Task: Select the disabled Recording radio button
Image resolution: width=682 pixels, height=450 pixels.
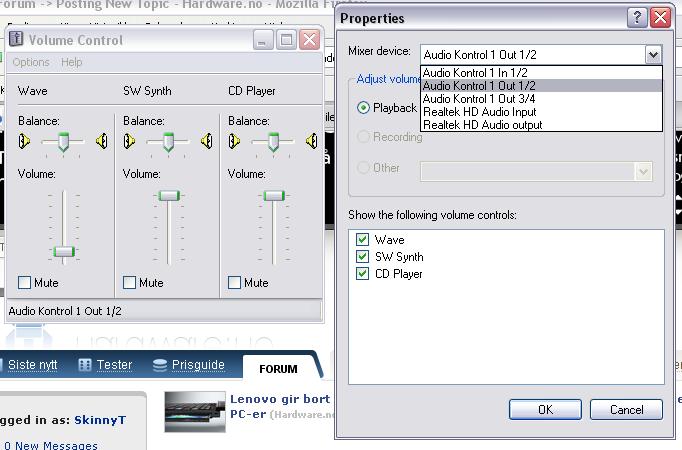Action: (363, 137)
